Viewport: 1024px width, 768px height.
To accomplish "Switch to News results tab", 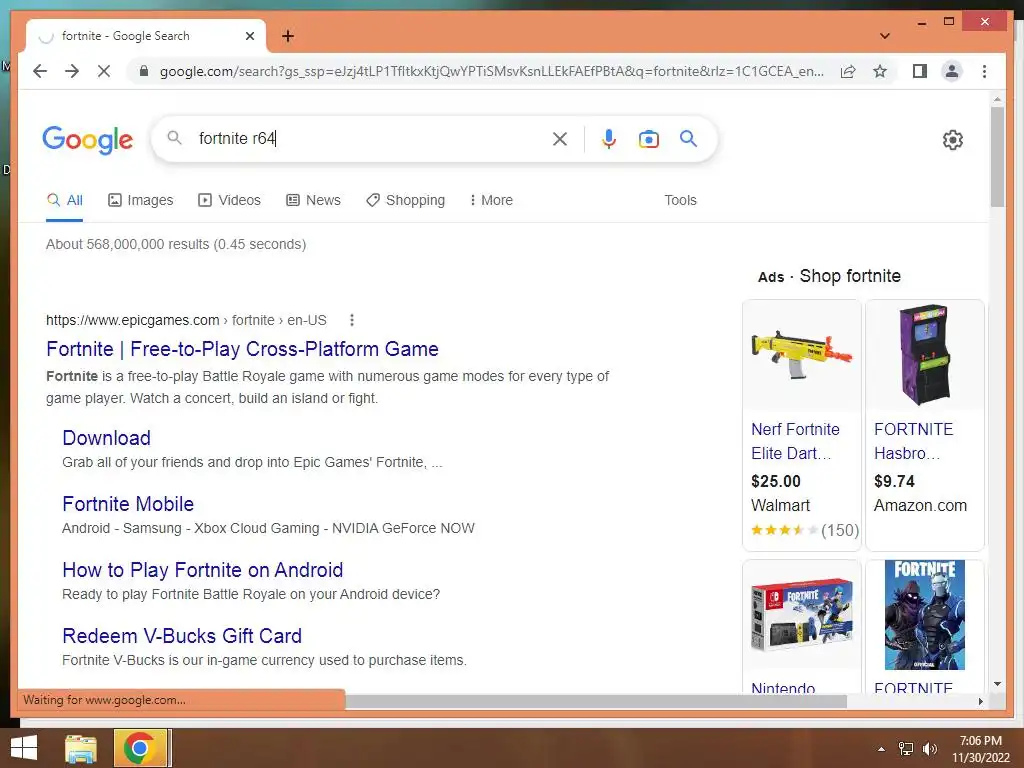I will pyautogui.click(x=313, y=200).
